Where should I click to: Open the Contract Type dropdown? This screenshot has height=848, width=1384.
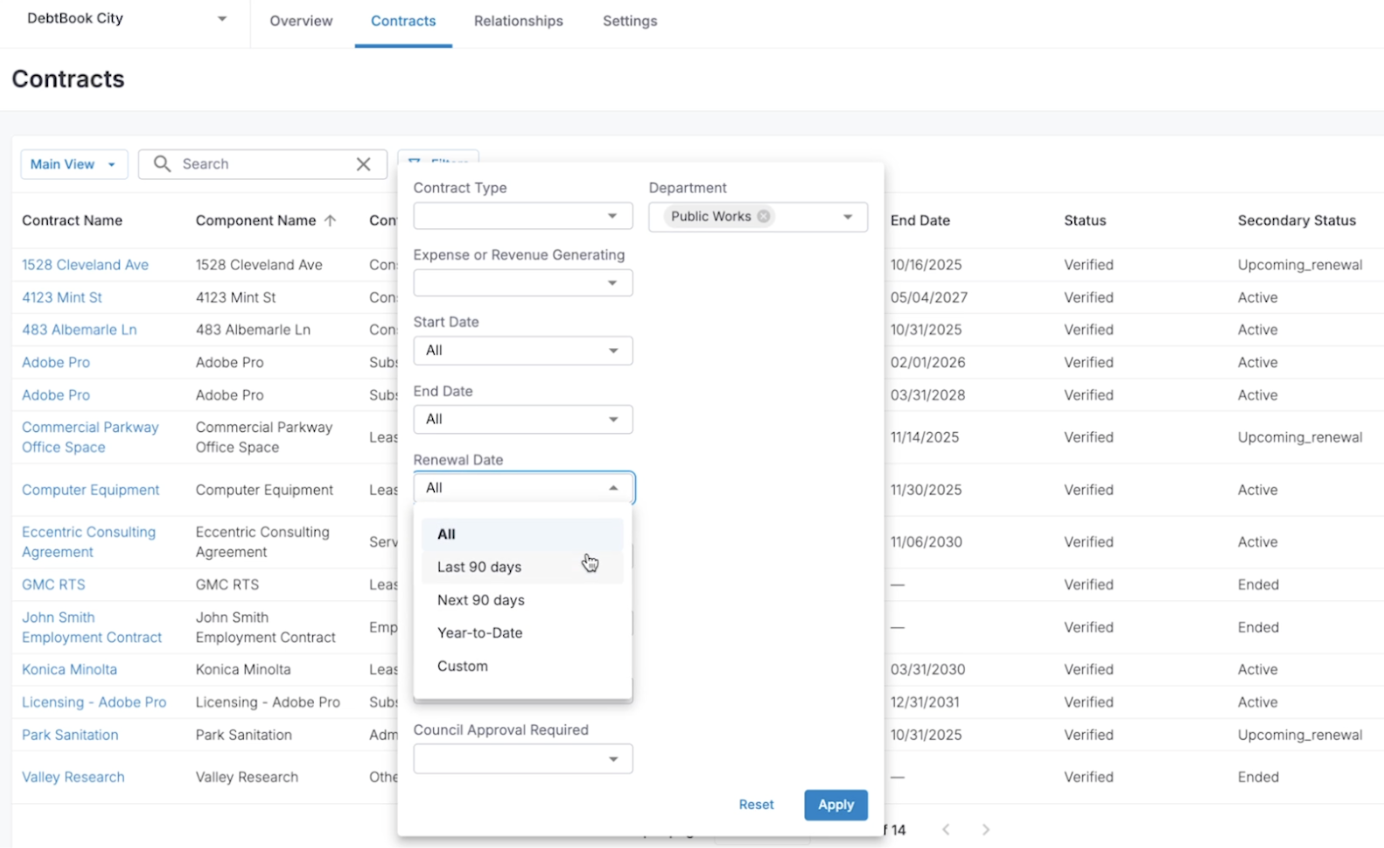click(522, 215)
